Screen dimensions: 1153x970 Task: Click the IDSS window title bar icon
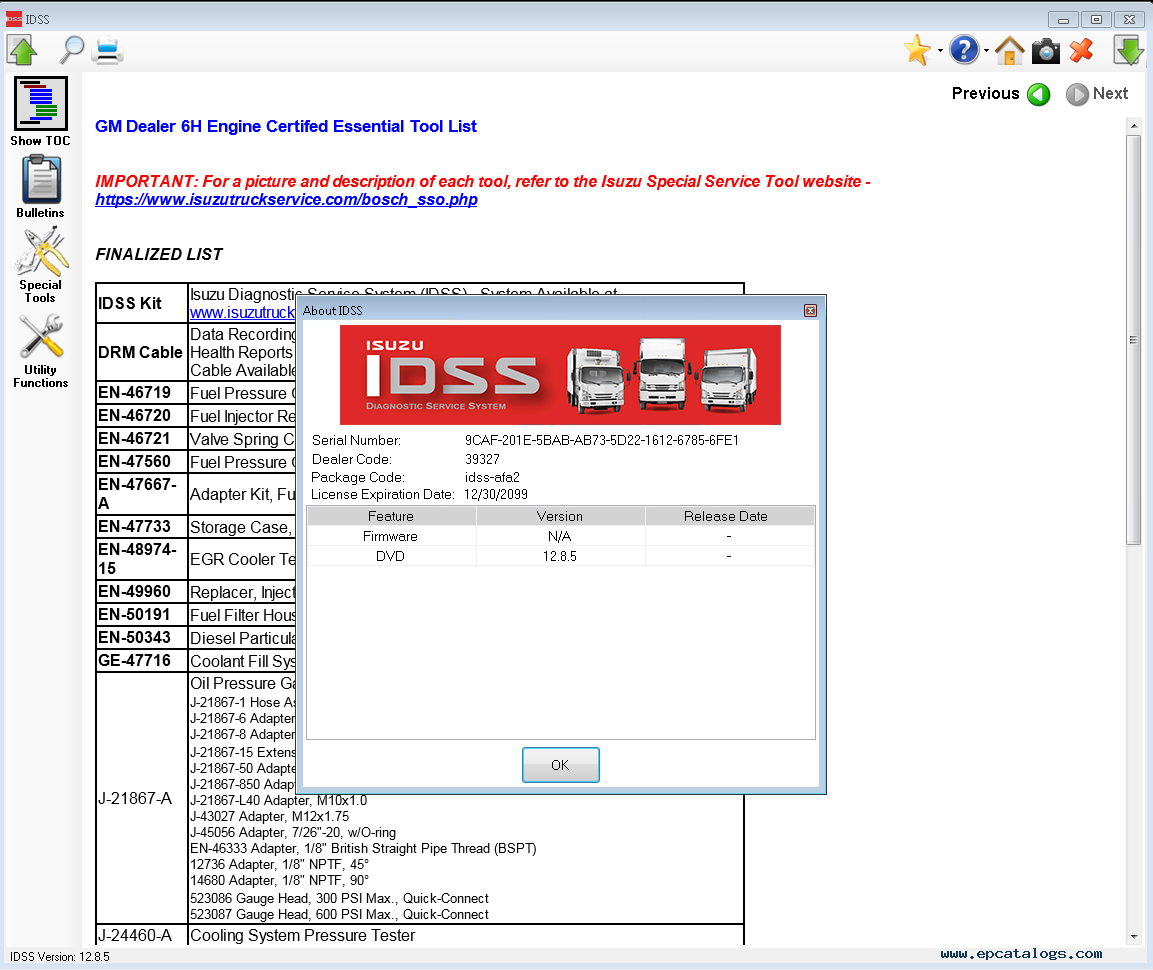tap(14, 19)
